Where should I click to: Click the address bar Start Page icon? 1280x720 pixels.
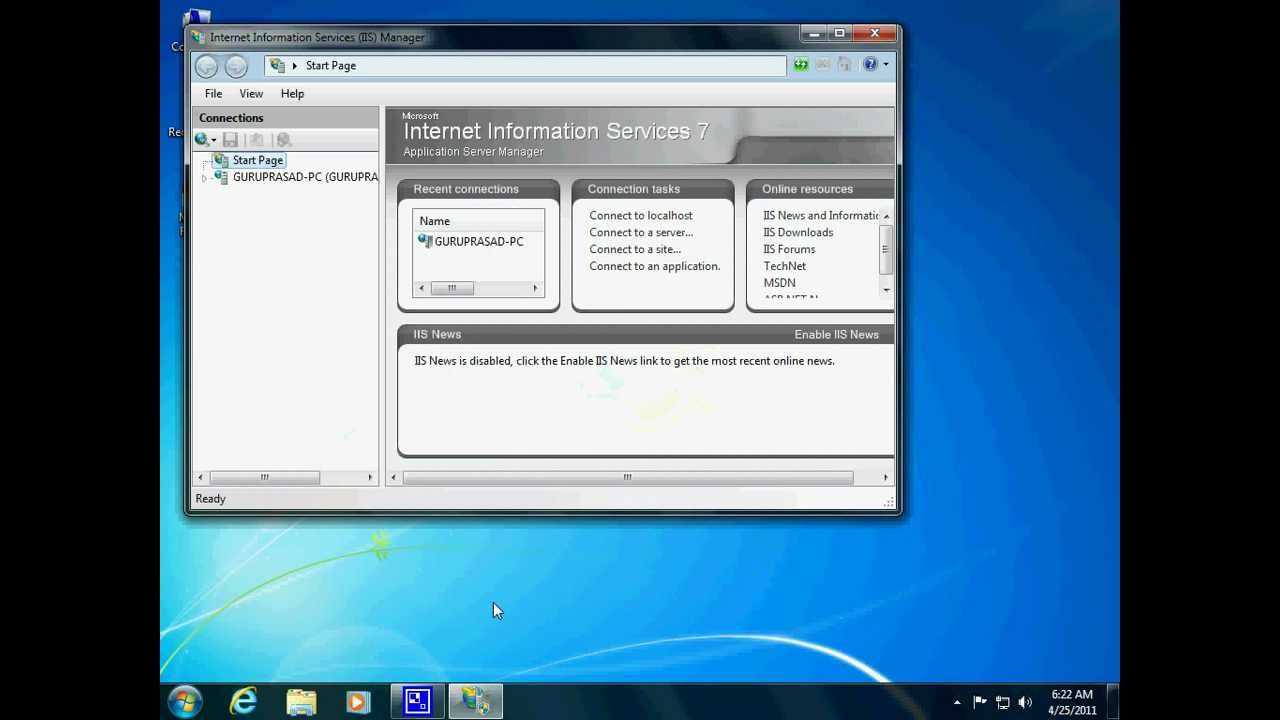[278, 65]
